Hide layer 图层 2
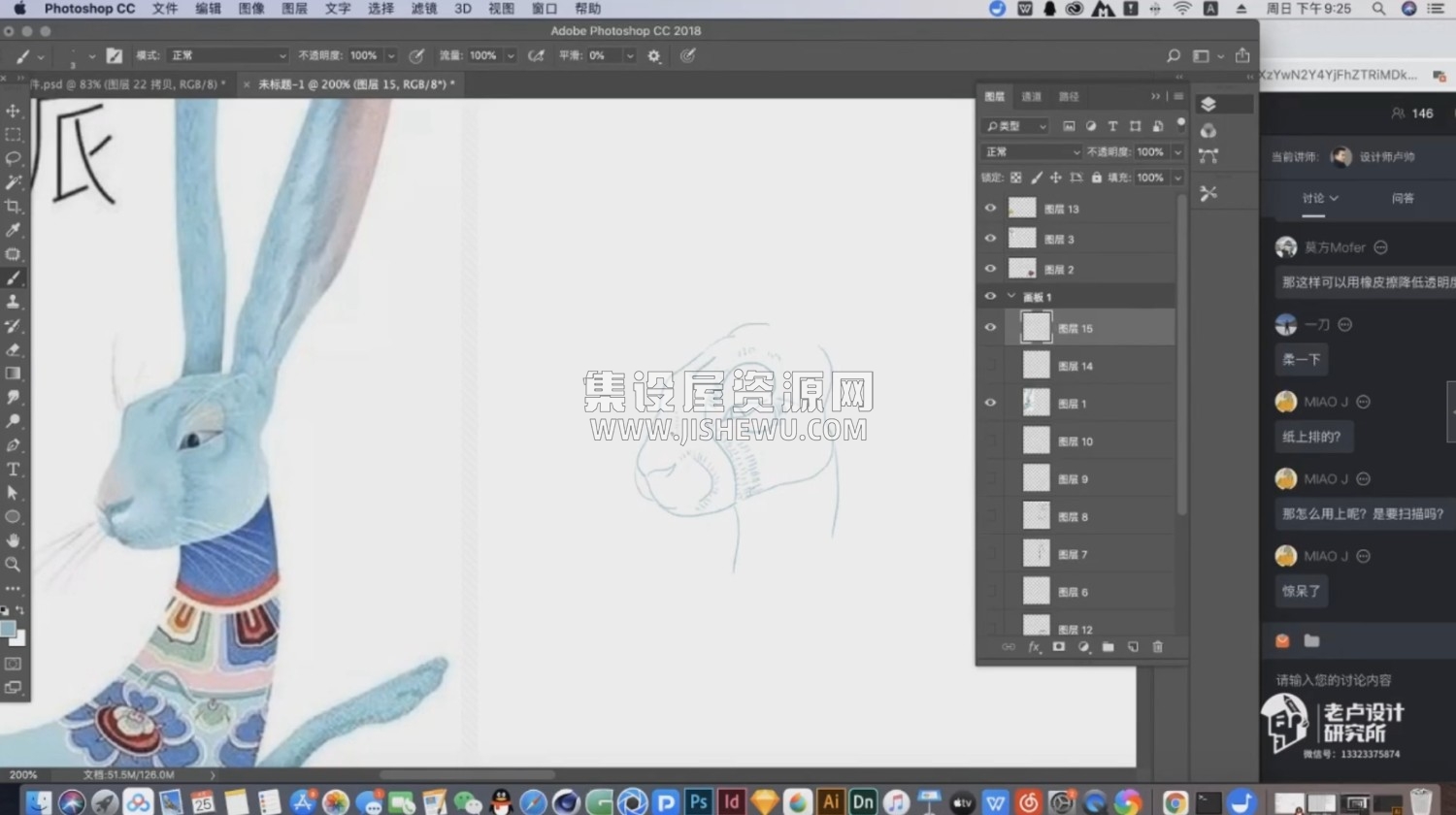This screenshot has height=815, width=1456. 990,269
